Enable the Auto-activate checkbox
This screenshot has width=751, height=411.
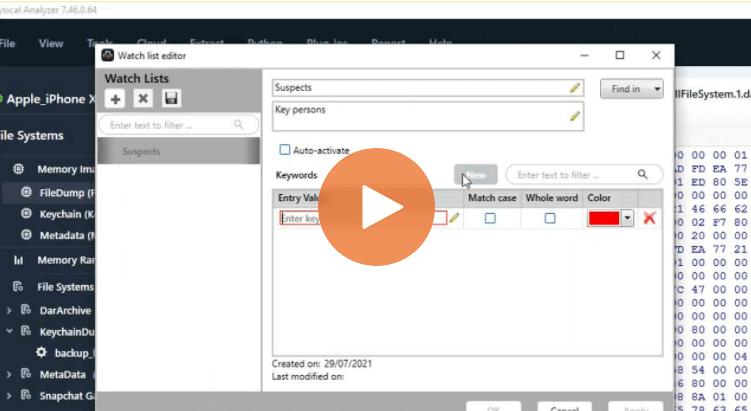[x=285, y=150]
